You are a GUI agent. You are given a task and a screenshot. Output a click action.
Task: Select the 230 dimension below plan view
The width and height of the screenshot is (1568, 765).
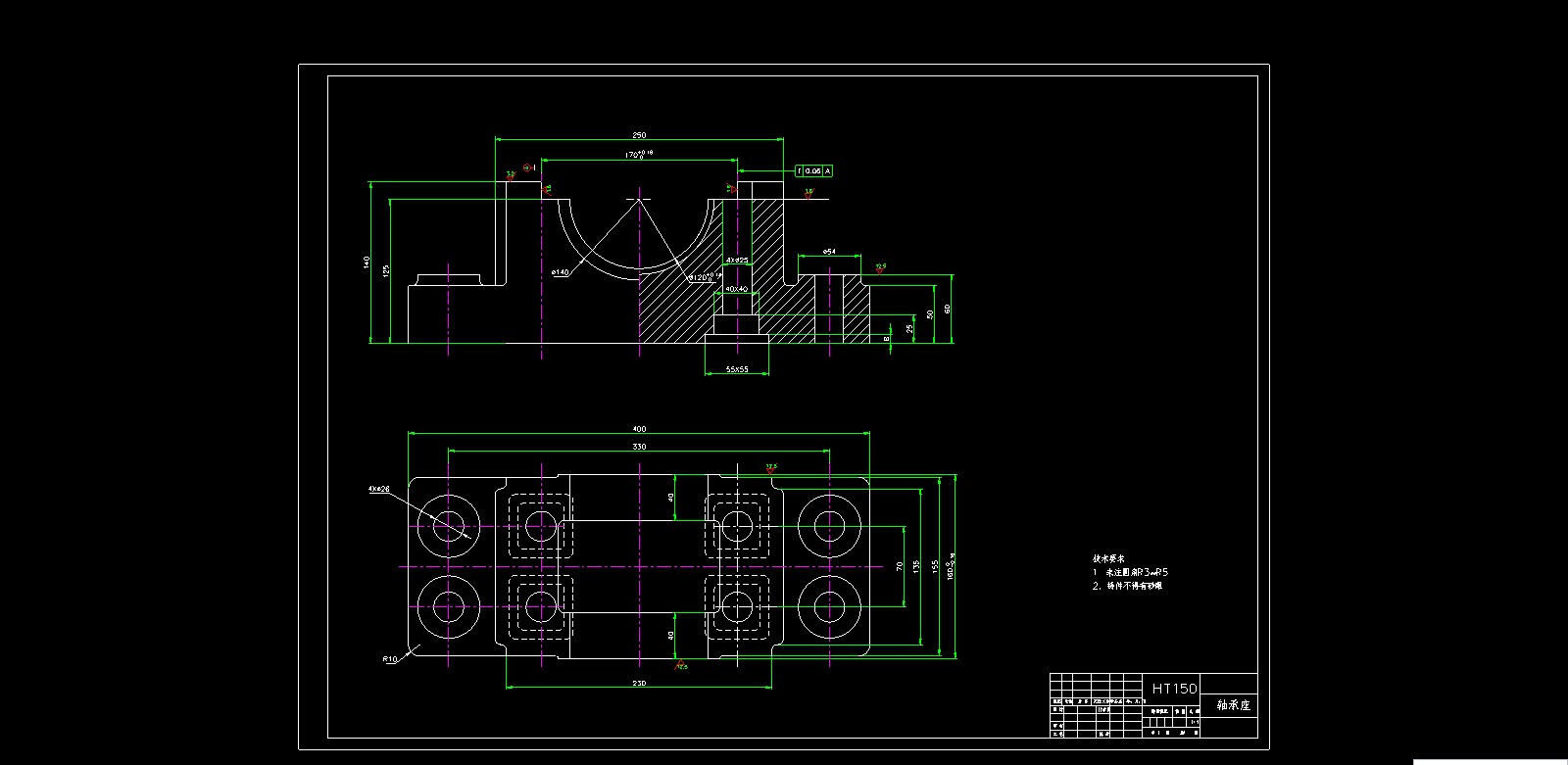(639, 683)
